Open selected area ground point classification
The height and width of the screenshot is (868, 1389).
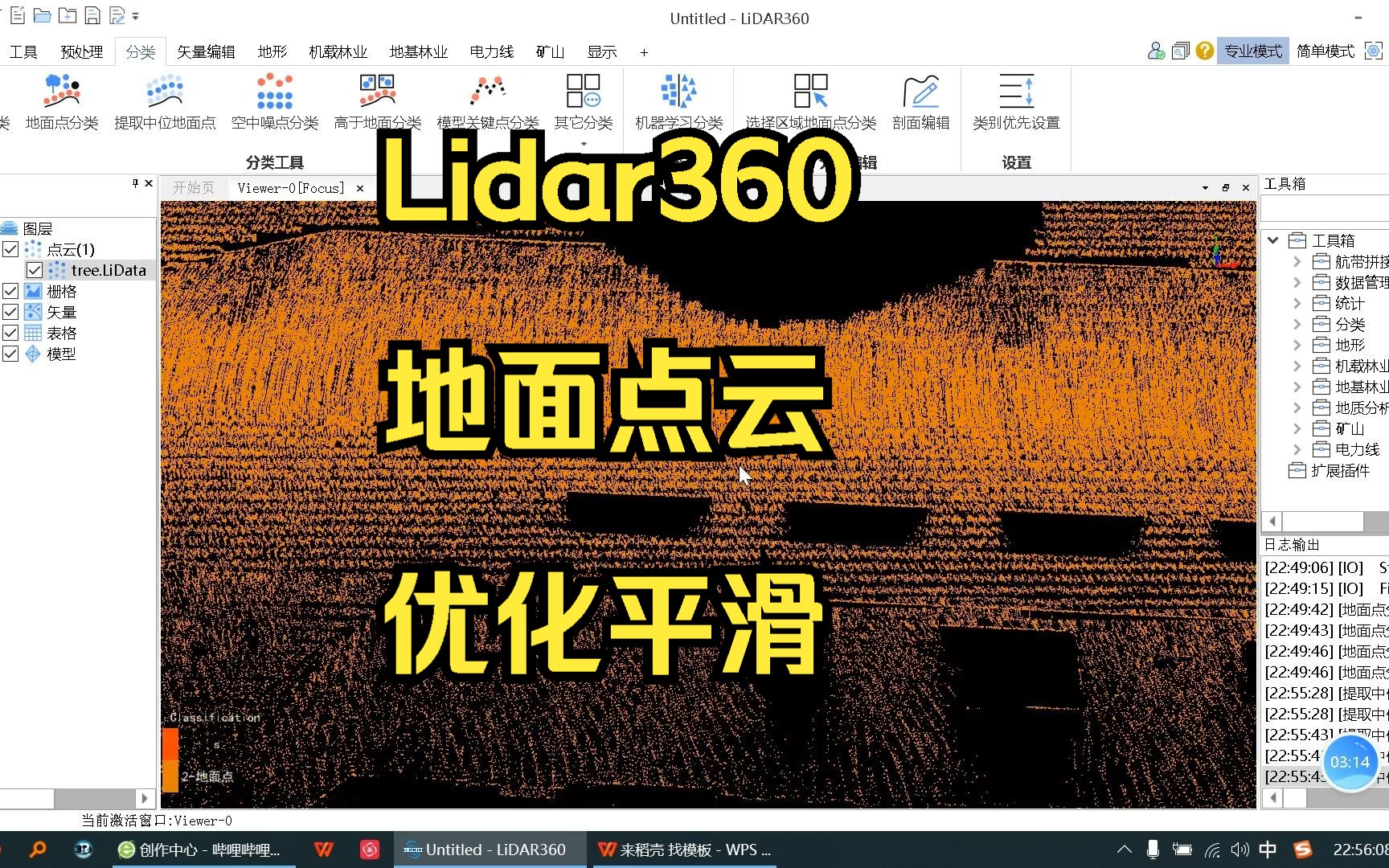tap(811, 102)
